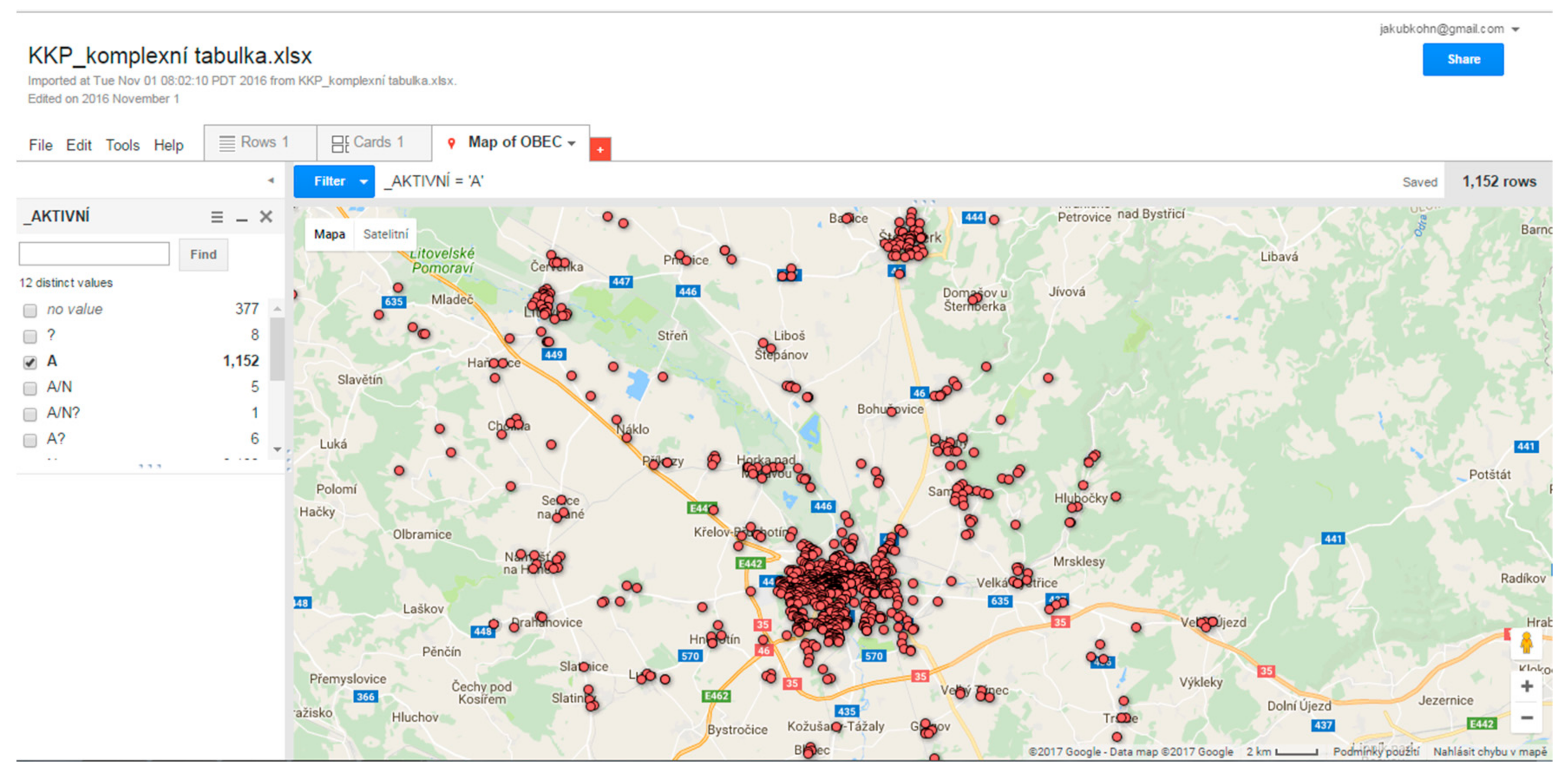The height and width of the screenshot is (773, 1568).
Task: Click the red add-tab plus icon
Action: pyautogui.click(x=599, y=149)
